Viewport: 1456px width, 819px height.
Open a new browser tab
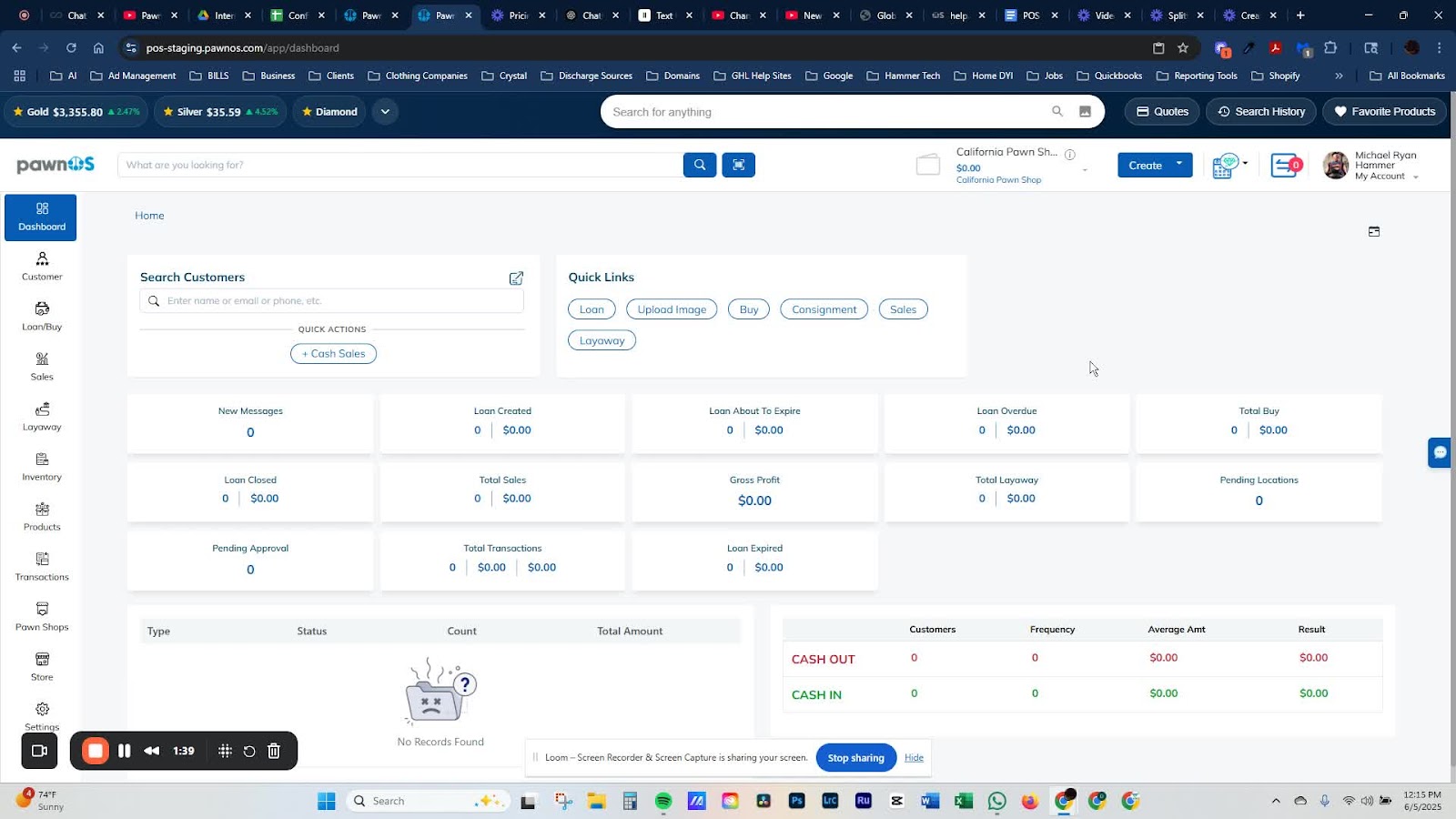pos(1300,15)
